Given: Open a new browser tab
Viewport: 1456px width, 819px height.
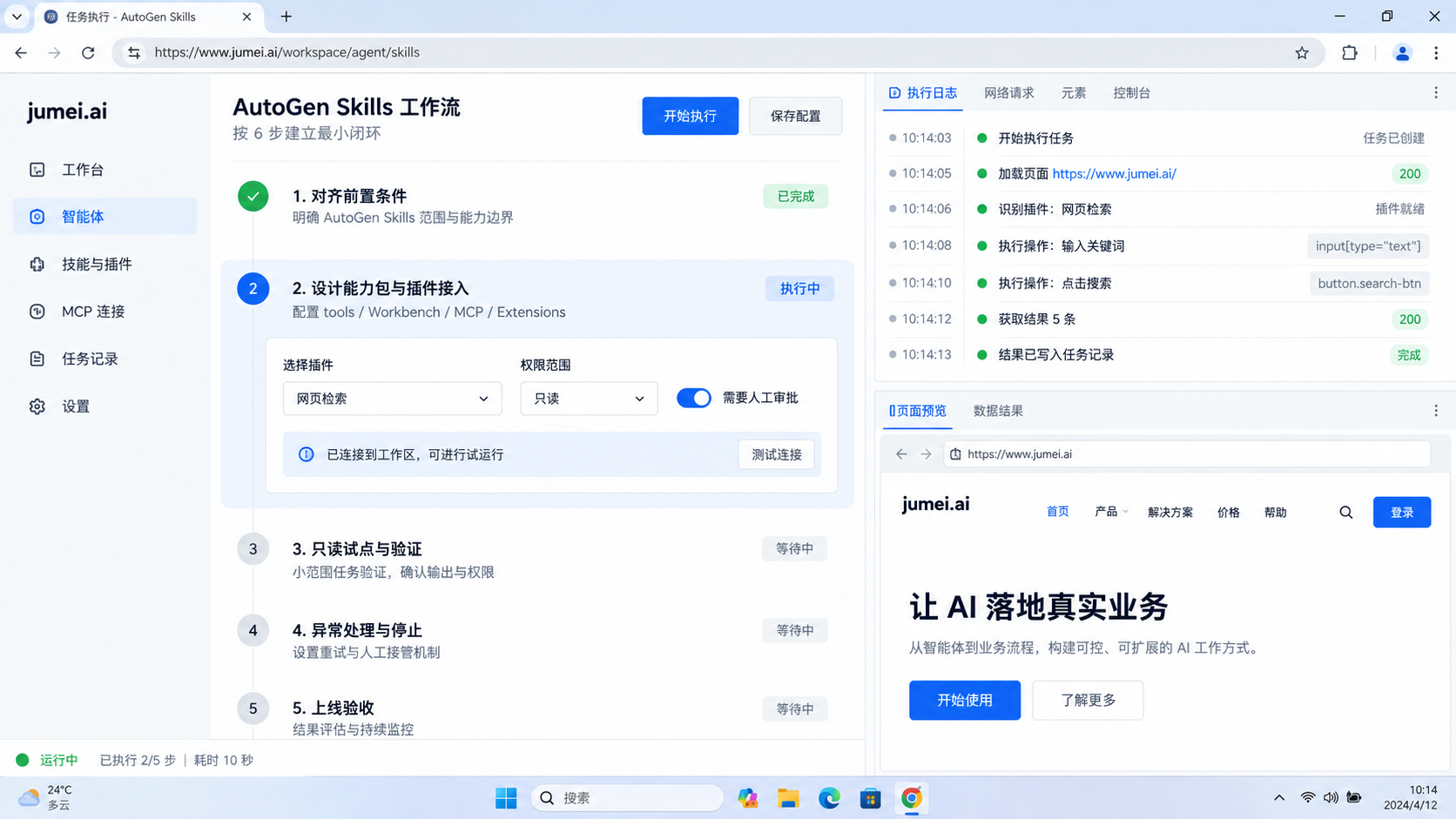Looking at the screenshot, I should point(286,17).
